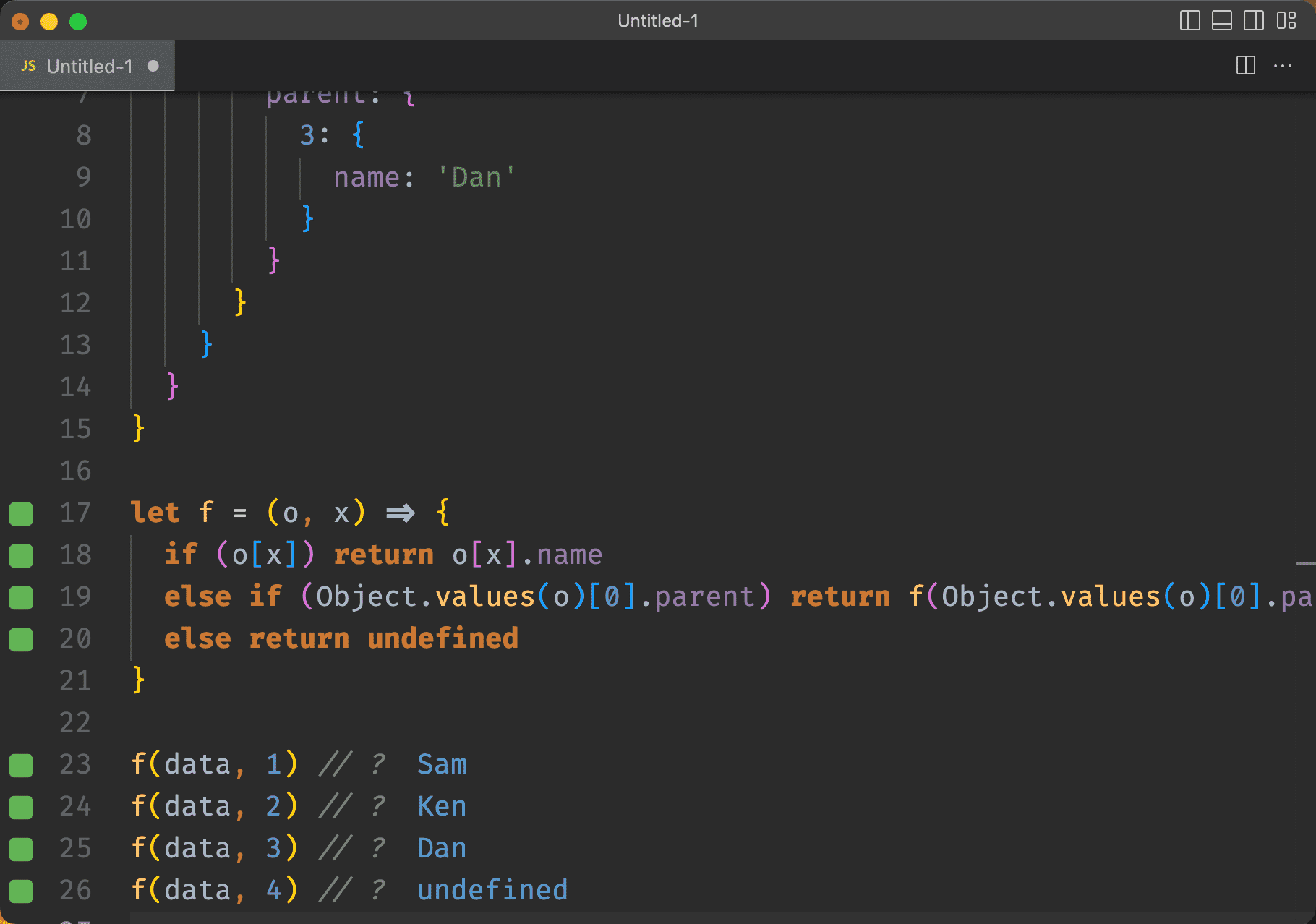Click the change indicator next to line 23
Image resolution: width=1316 pixels, height=924 pixels.
pos(21,764)
